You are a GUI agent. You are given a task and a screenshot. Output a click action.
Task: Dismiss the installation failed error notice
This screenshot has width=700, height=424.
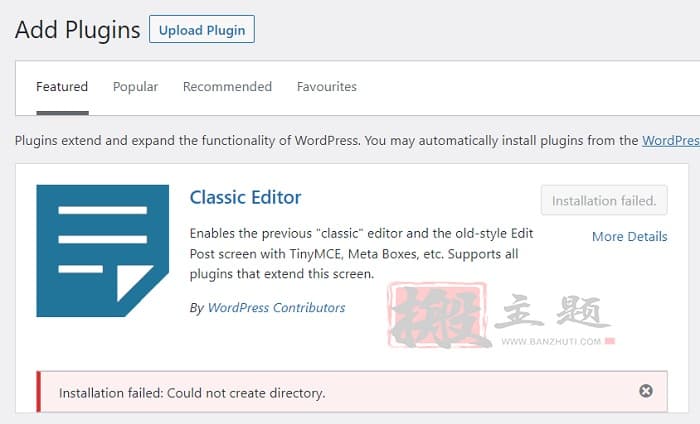tap(646, 391)
